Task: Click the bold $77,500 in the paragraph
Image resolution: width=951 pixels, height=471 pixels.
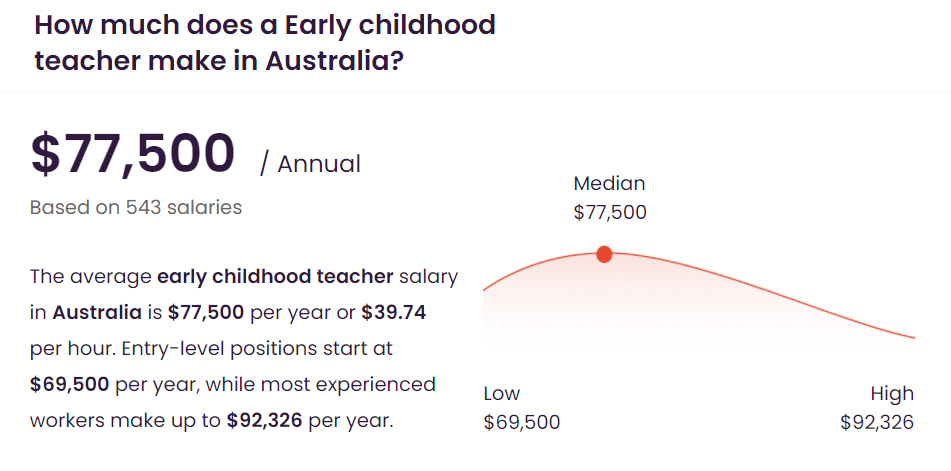Action: coord(206,313)
